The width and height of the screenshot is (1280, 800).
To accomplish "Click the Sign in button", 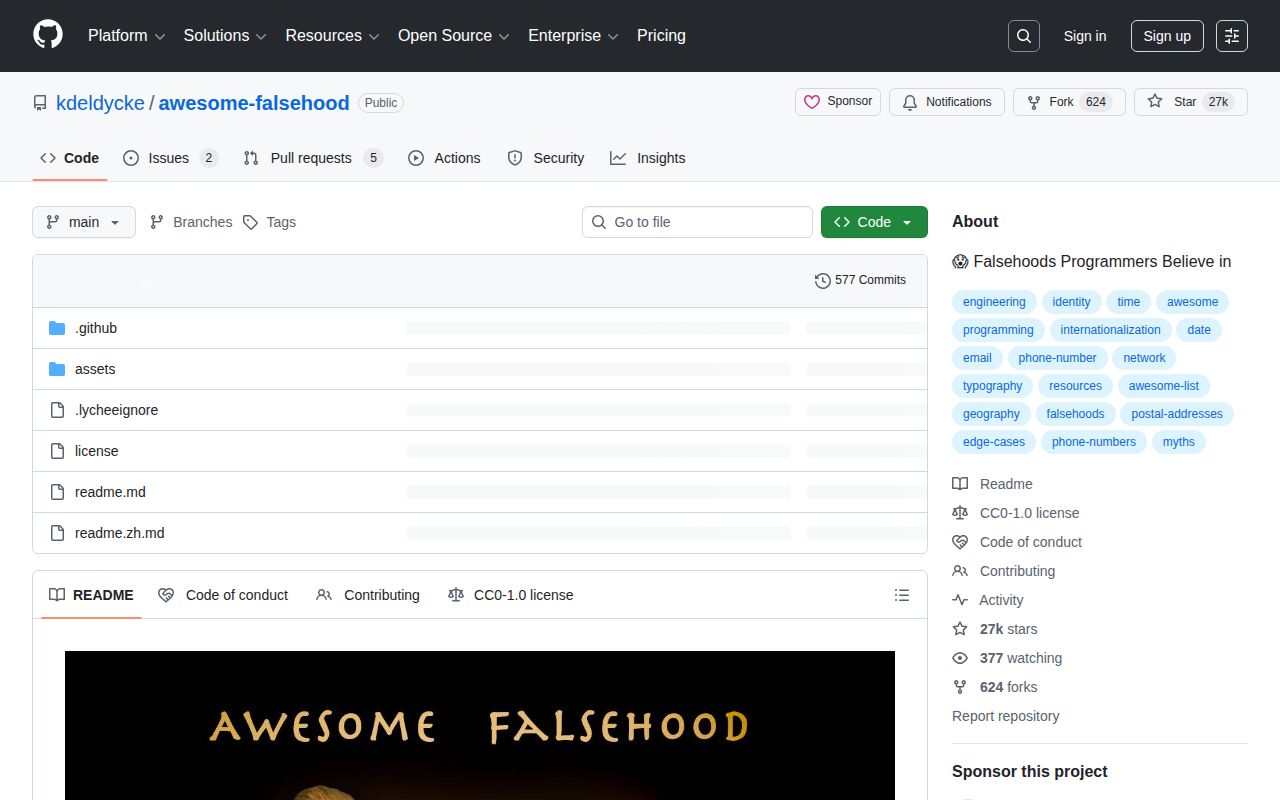I will pos(1085,36).
